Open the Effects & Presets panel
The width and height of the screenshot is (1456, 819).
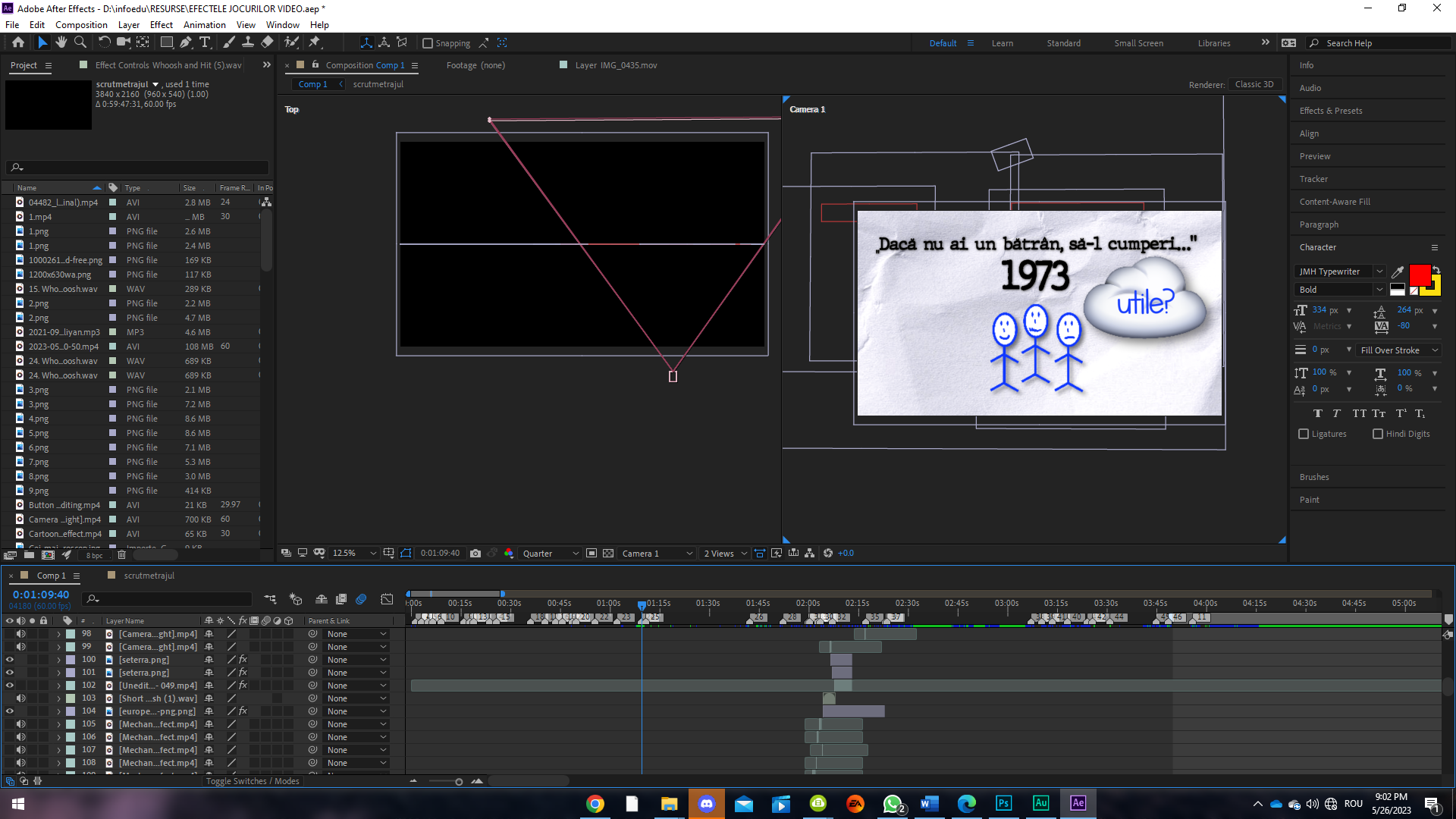[x=1331, y=111]
